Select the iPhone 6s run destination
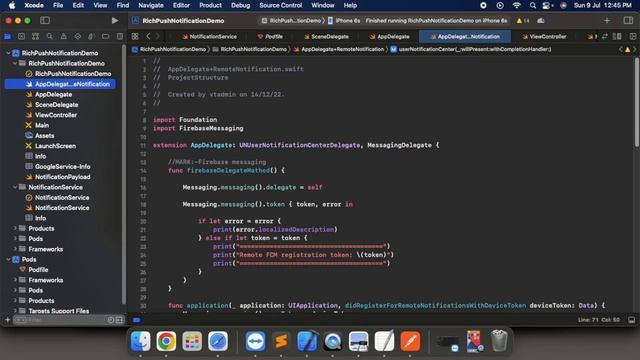The height and width of the screenshot is (360, 640). [344, 20]
